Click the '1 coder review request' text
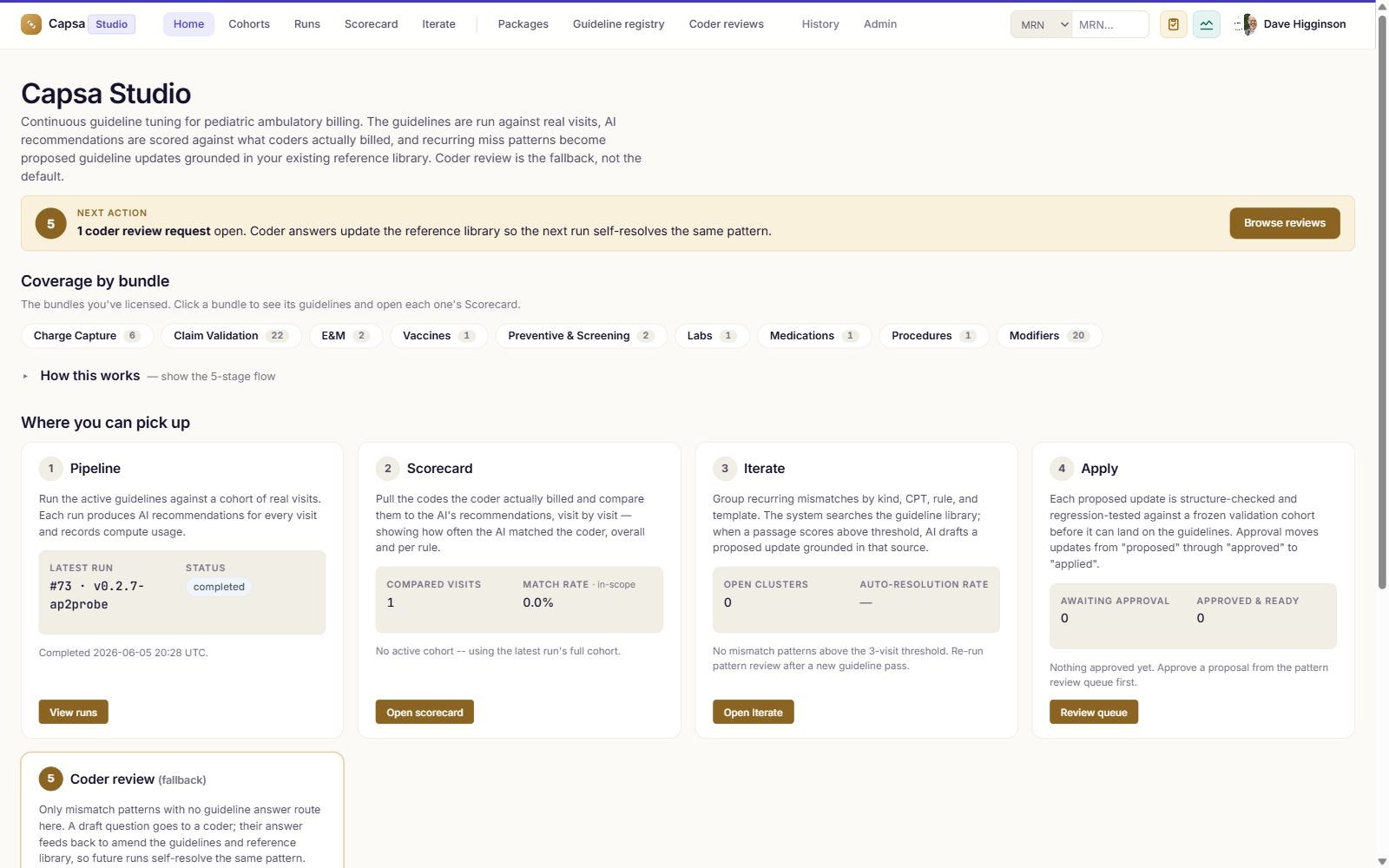 144,231
